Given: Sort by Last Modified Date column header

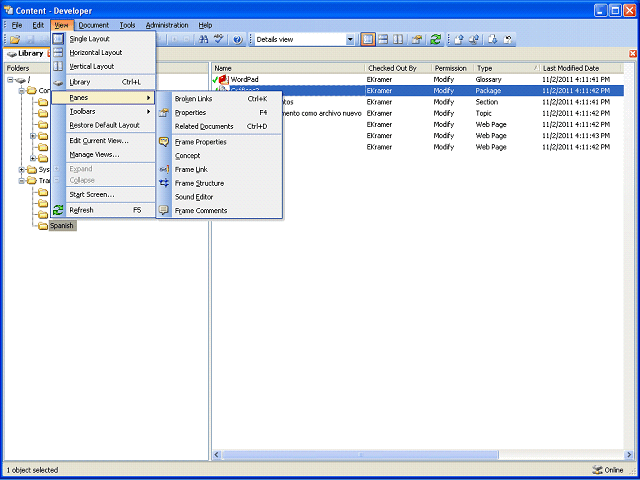Looking at the screenshot, I should tap(581, 68).
